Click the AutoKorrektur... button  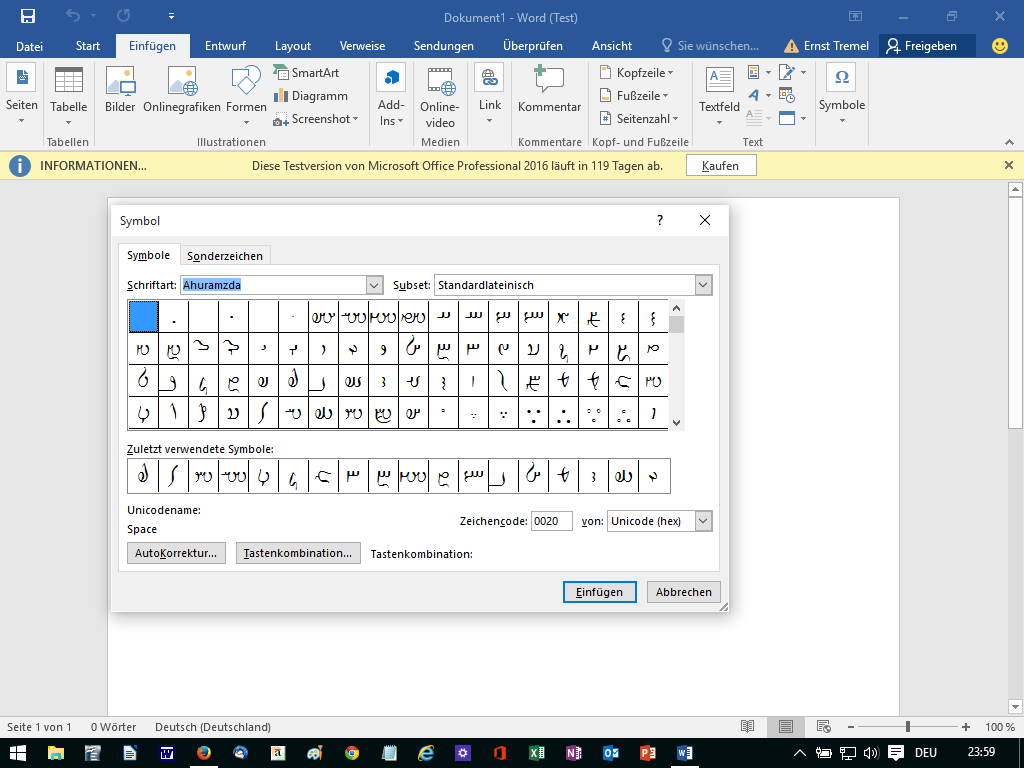click(176, 553)
